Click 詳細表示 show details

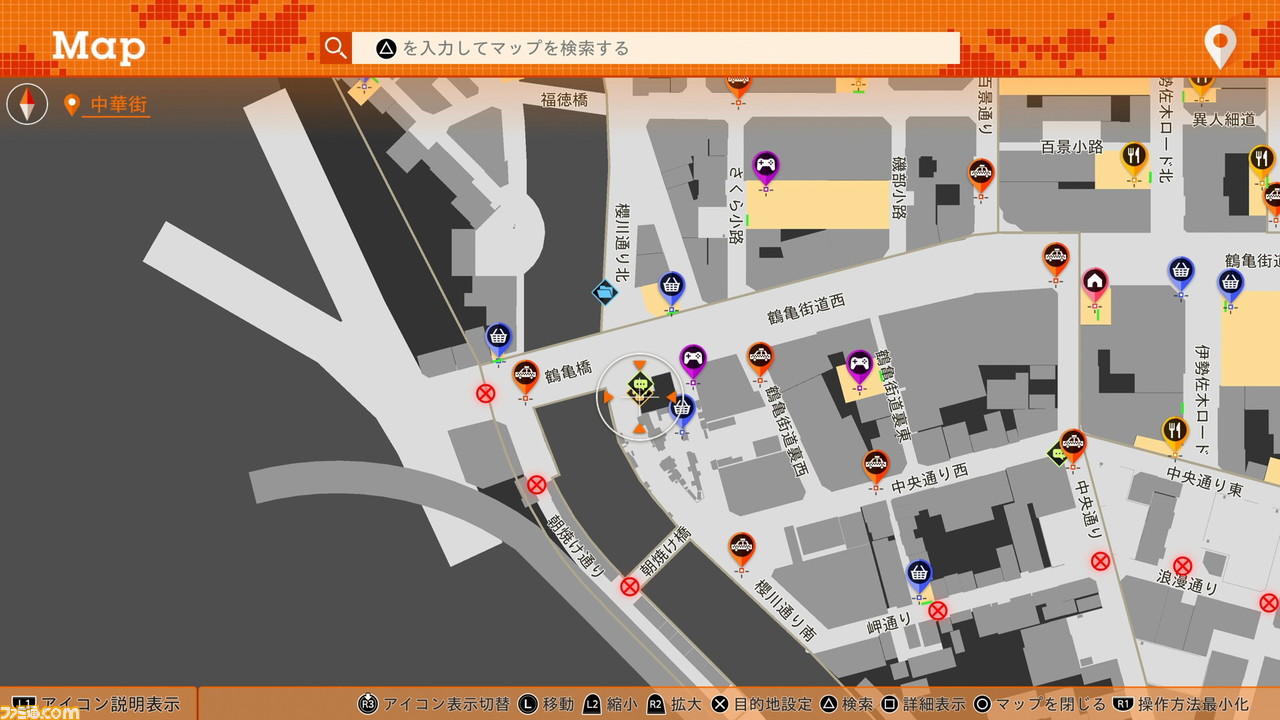(924, 704)
